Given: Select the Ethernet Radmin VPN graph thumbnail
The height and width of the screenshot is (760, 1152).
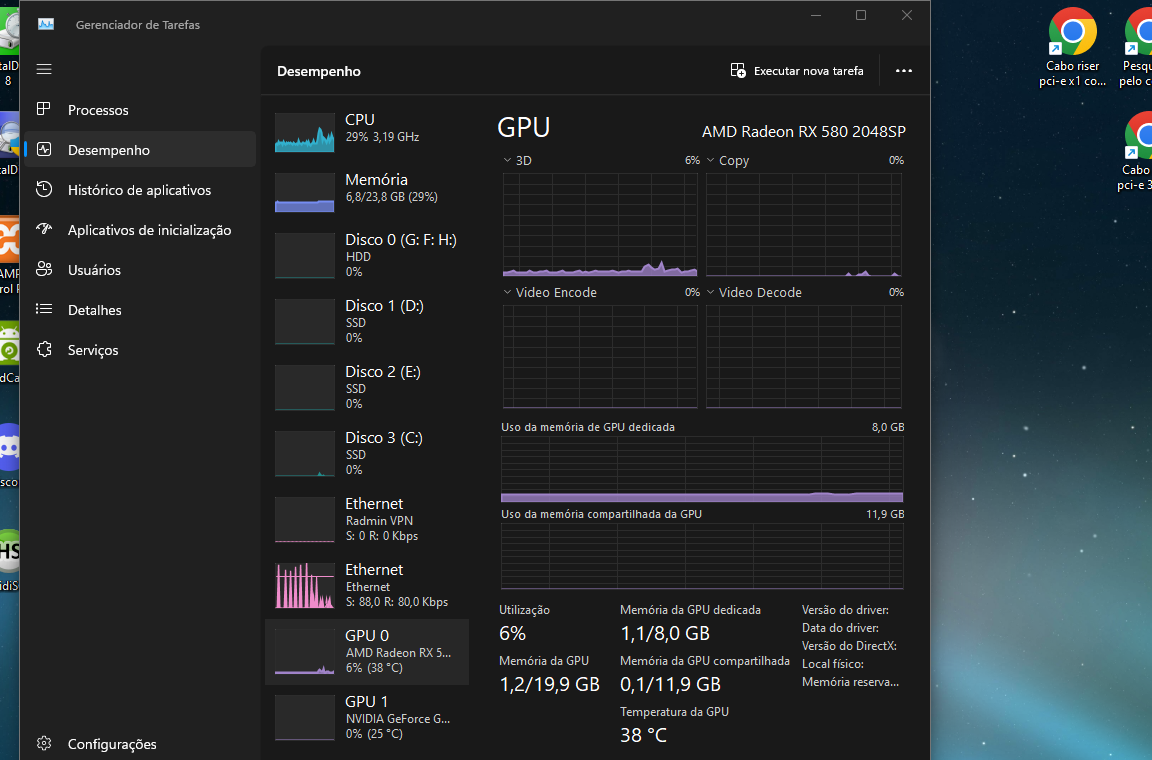Looking at the screenshot, I should 304,520.
